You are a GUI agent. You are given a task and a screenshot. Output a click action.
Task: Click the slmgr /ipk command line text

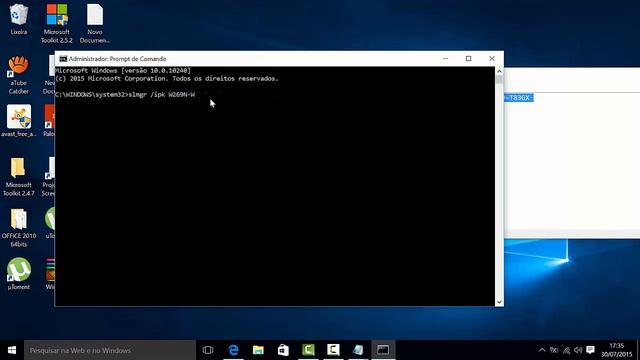[161, 95]
